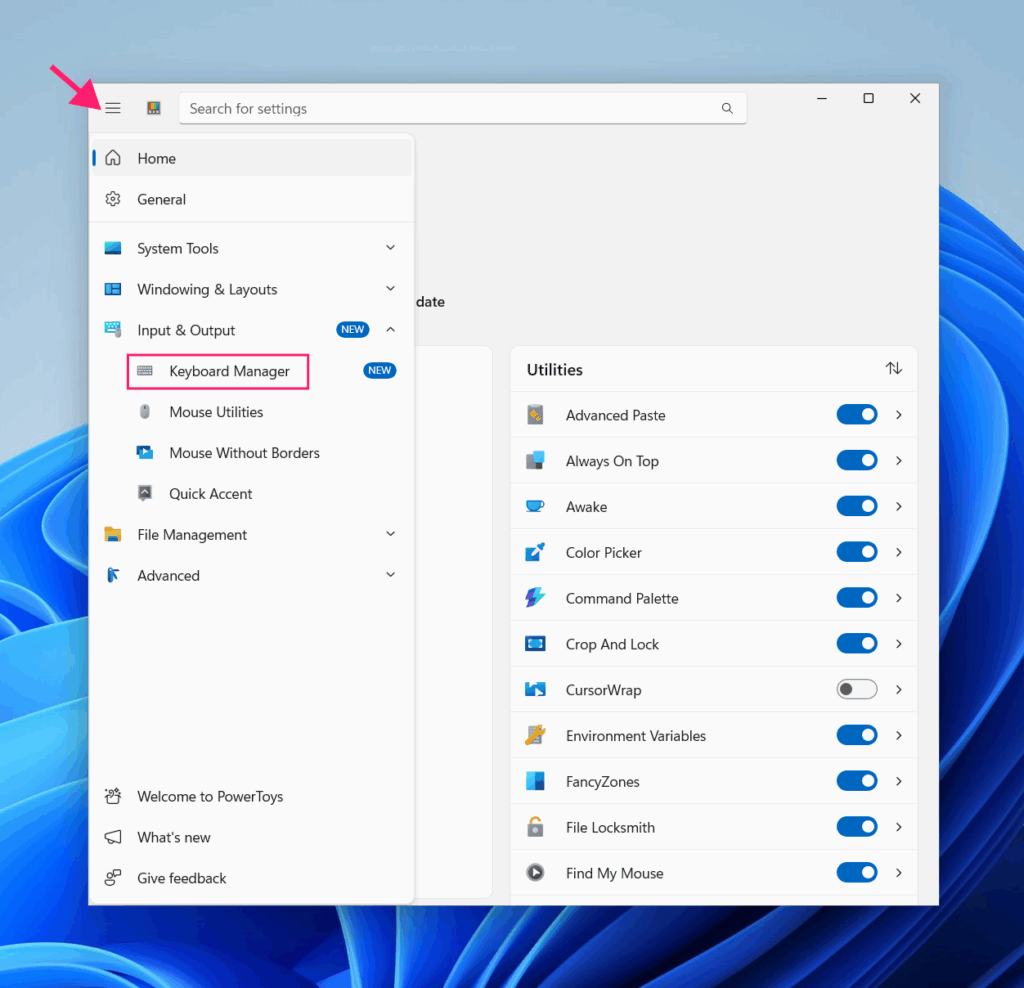This screenshot has width=1024, height=988.
Task: Disable the Color Picker toggle
Action: [857, 552]
